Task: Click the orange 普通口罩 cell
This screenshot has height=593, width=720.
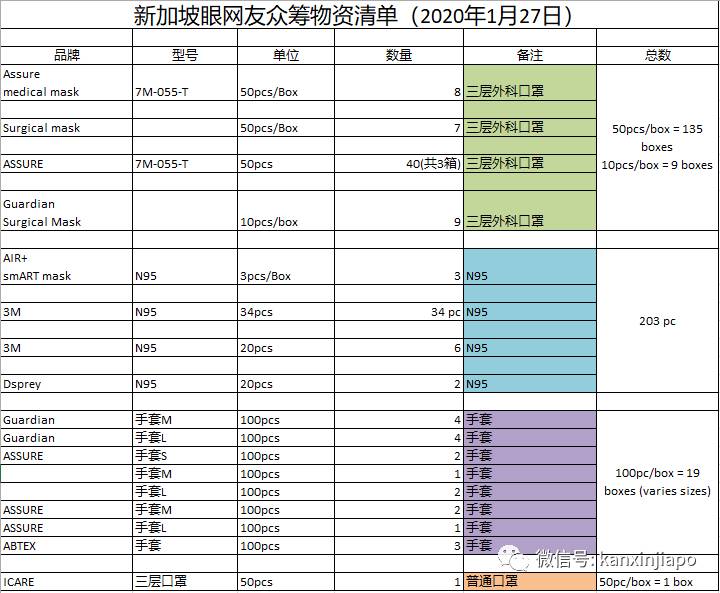Action: (x=529, y=582)
